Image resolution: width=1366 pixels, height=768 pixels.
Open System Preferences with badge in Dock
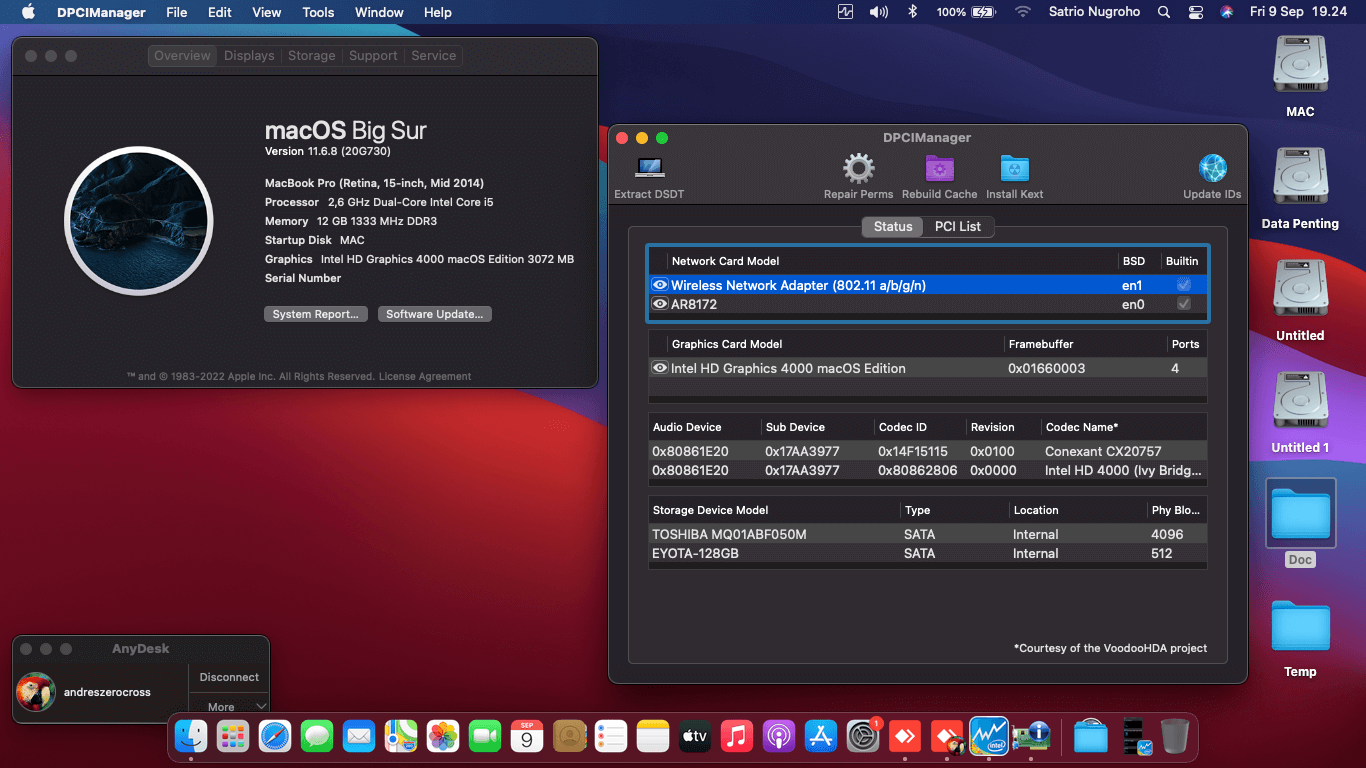(x=863, y=737)
